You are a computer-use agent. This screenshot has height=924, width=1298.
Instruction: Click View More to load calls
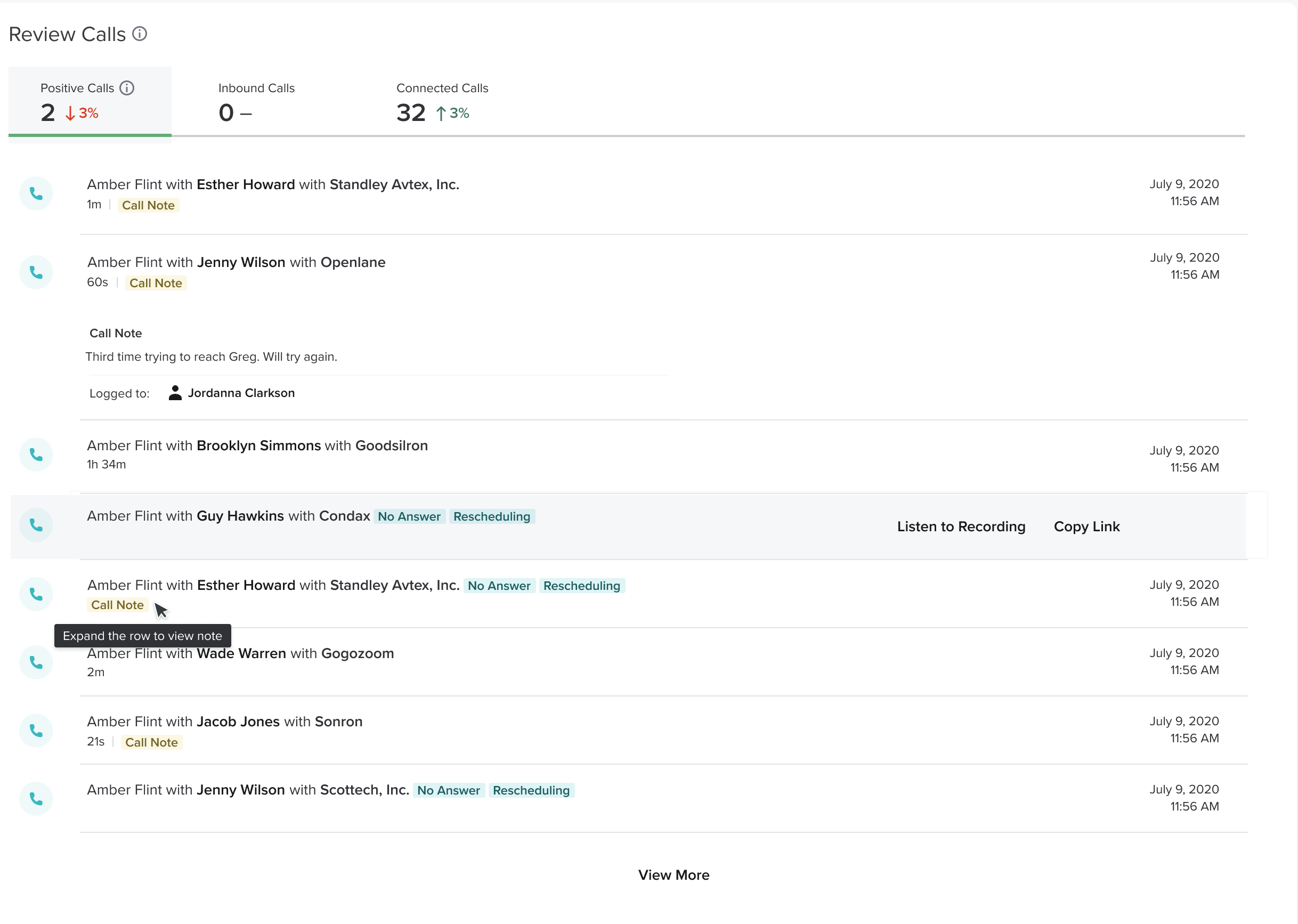[674, 875]
